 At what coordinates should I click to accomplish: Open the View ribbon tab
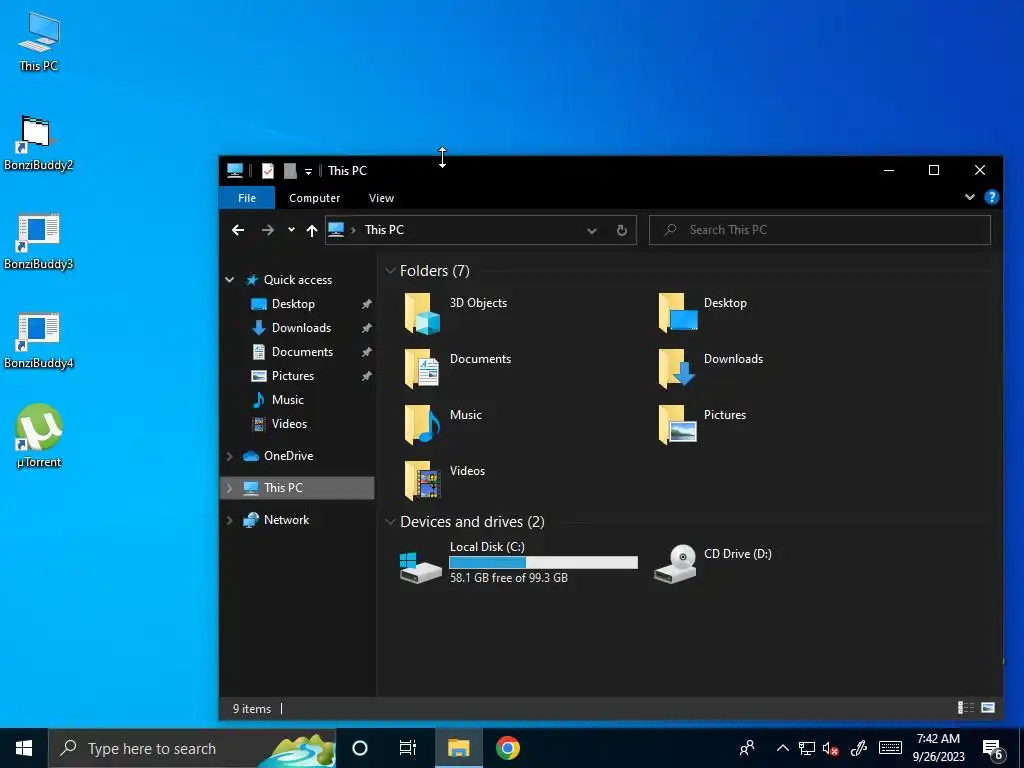381,198
